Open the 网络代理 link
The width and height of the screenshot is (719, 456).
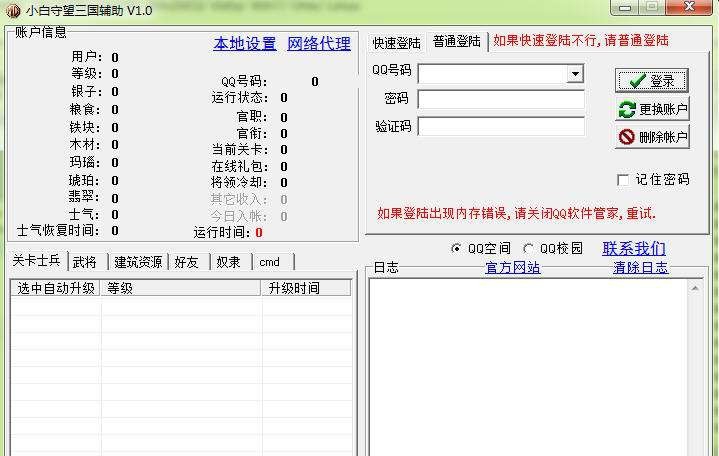[319, 44]
